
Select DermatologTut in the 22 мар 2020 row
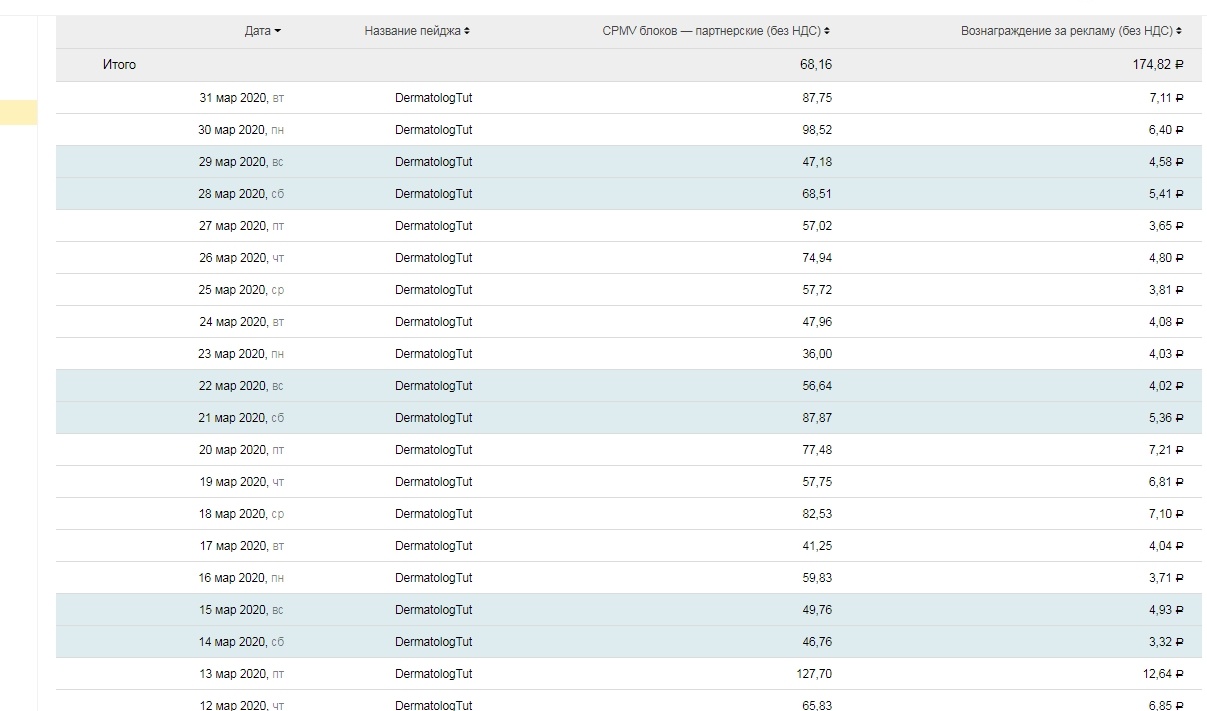pyautogui.click(x=433, y=386)
